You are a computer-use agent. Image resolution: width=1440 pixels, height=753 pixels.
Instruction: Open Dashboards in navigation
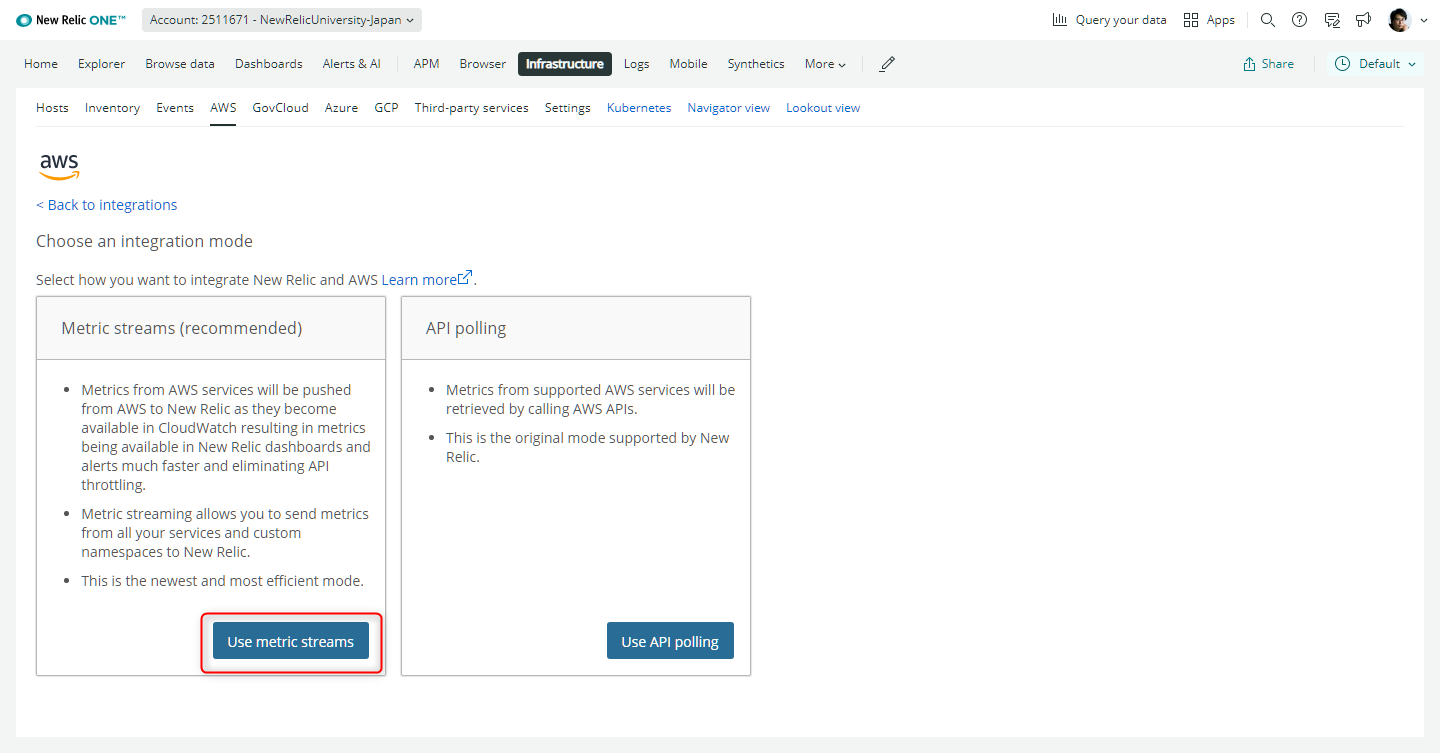coord(269,64)
